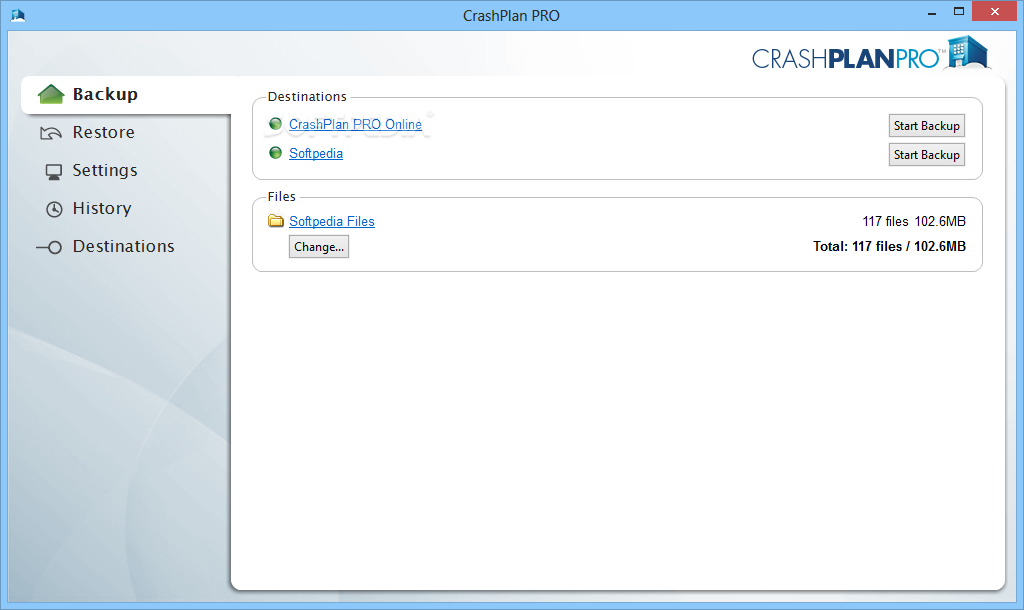Click 'Total: 117 files / 102.6MB' text
1024x610 pixels.
pyautogui.click(x=889, y=246)
